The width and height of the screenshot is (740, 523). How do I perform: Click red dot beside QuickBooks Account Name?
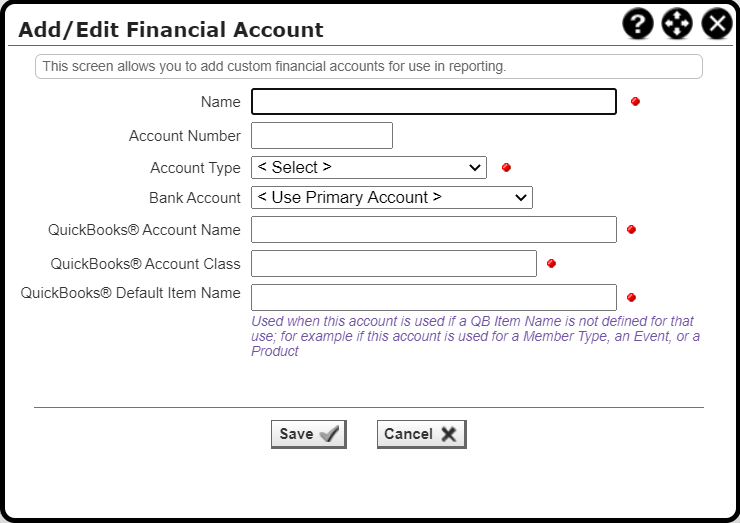coord(631,230)
